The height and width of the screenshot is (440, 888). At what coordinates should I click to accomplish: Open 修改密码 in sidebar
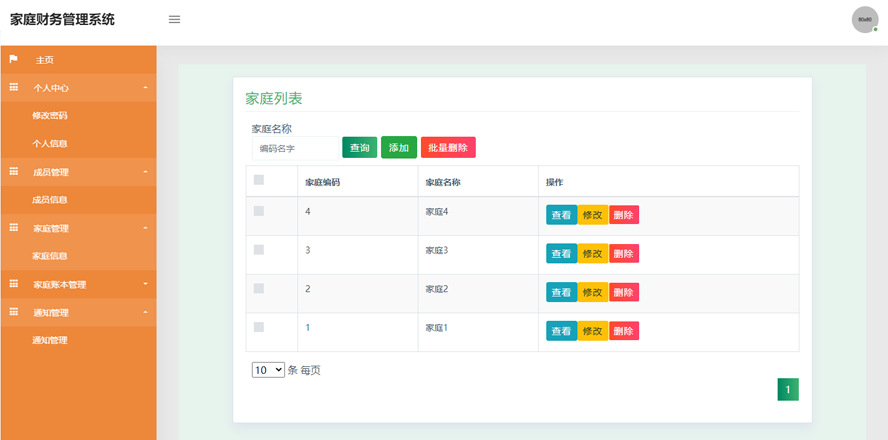(x=50, y=116)
